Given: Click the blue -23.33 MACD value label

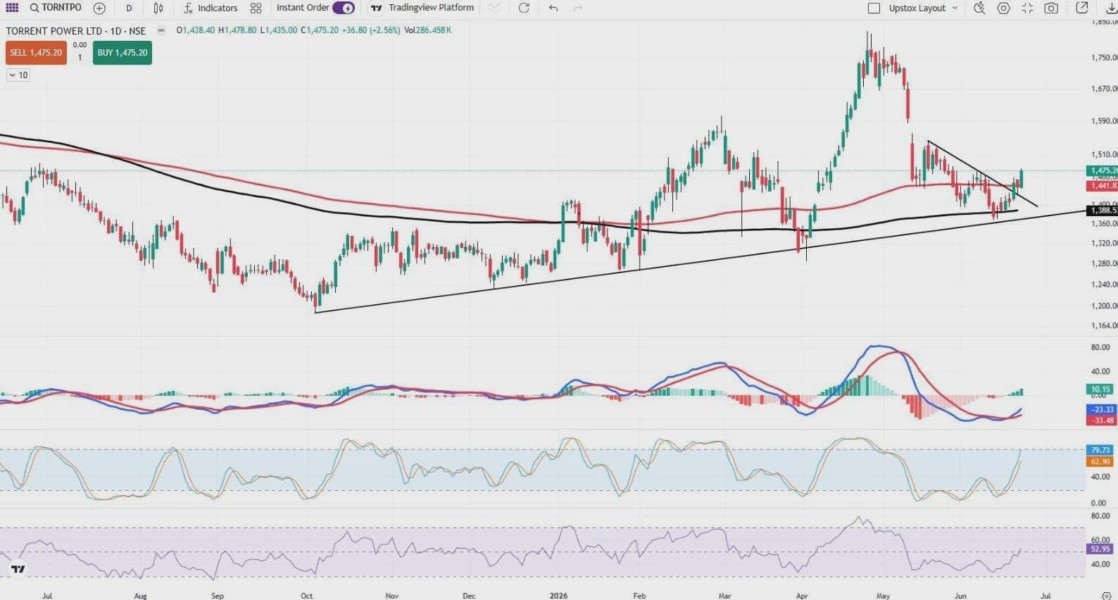Looking at the screenshot, I should pos(1102,410).
